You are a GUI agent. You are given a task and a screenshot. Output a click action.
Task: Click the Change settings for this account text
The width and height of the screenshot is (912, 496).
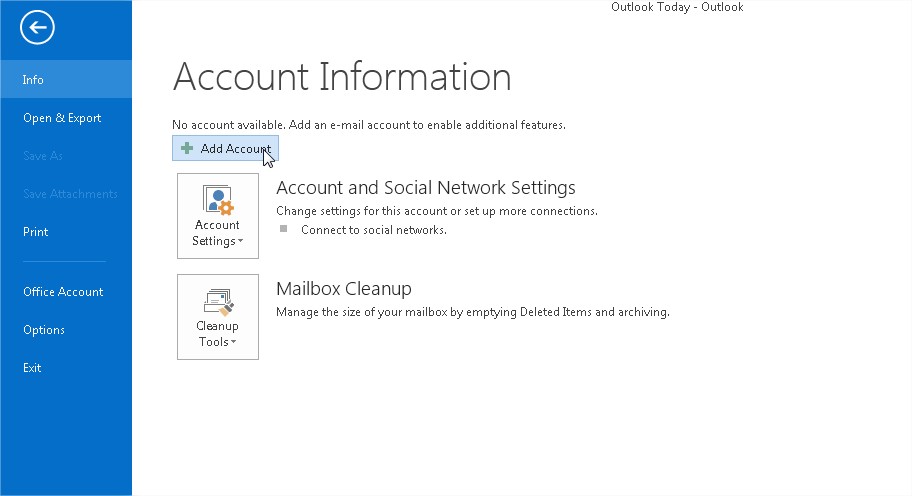click(x=437, y=211)
